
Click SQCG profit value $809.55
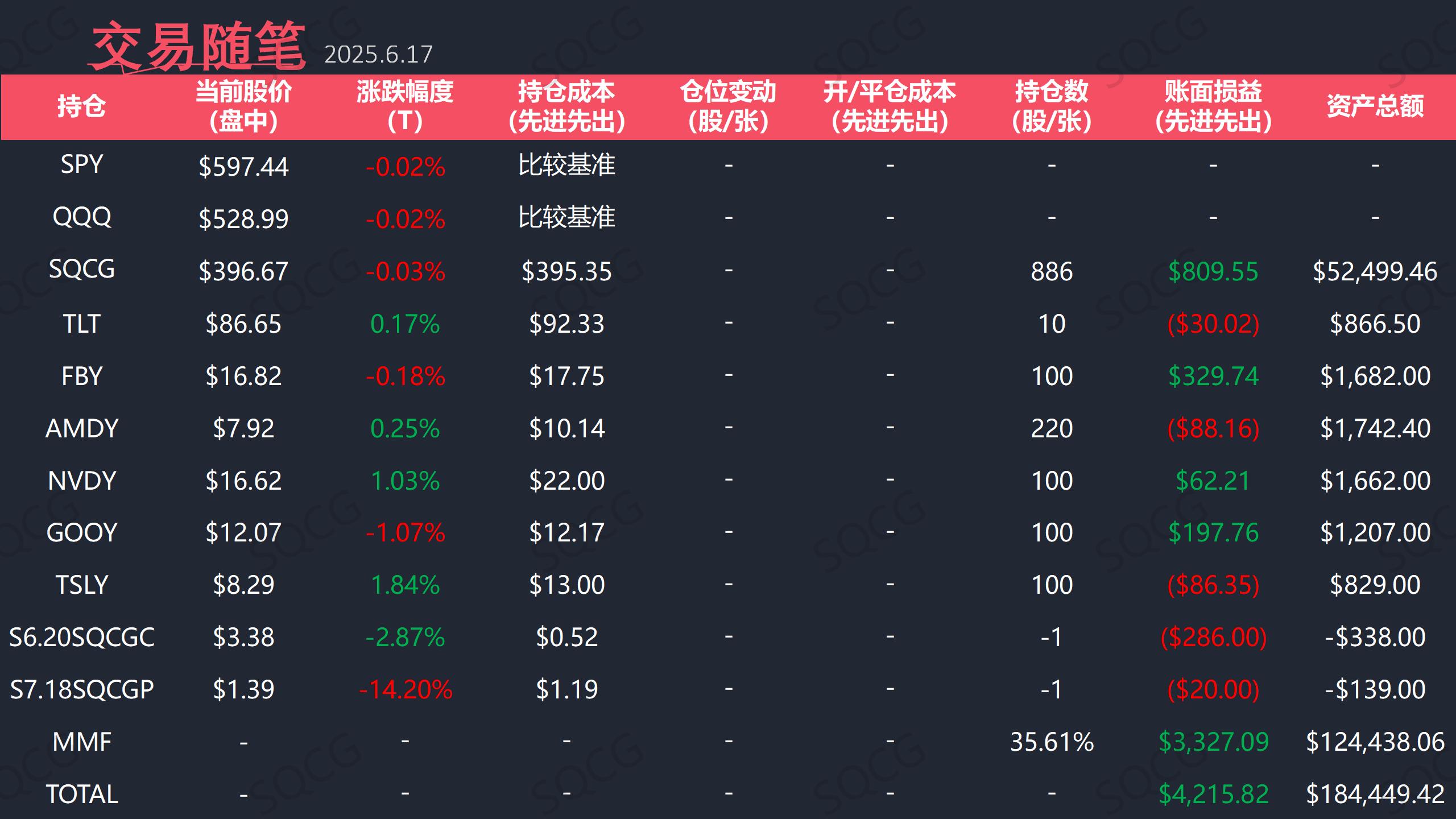(1213, 271)
